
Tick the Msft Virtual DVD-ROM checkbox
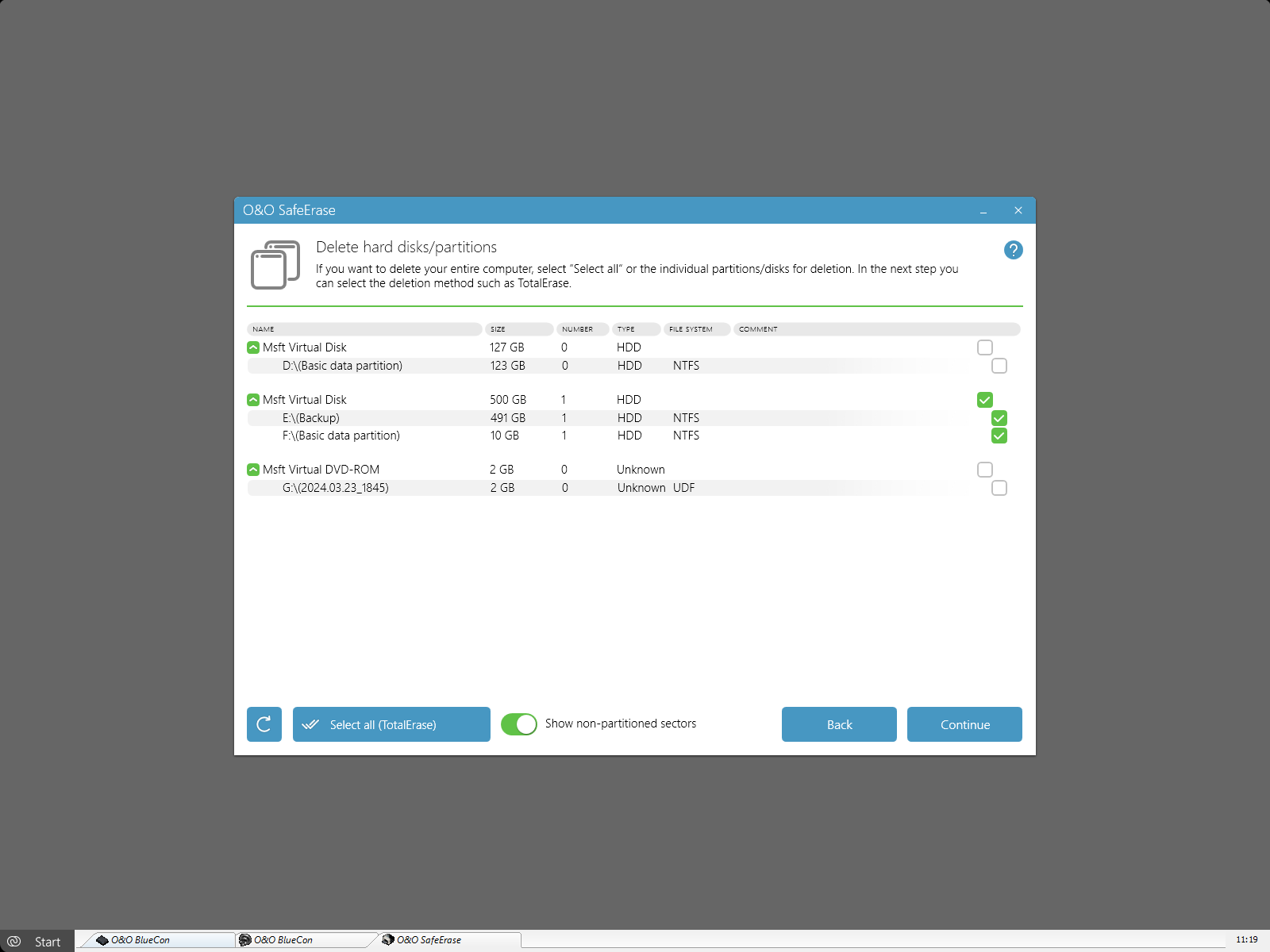[985, 470]
